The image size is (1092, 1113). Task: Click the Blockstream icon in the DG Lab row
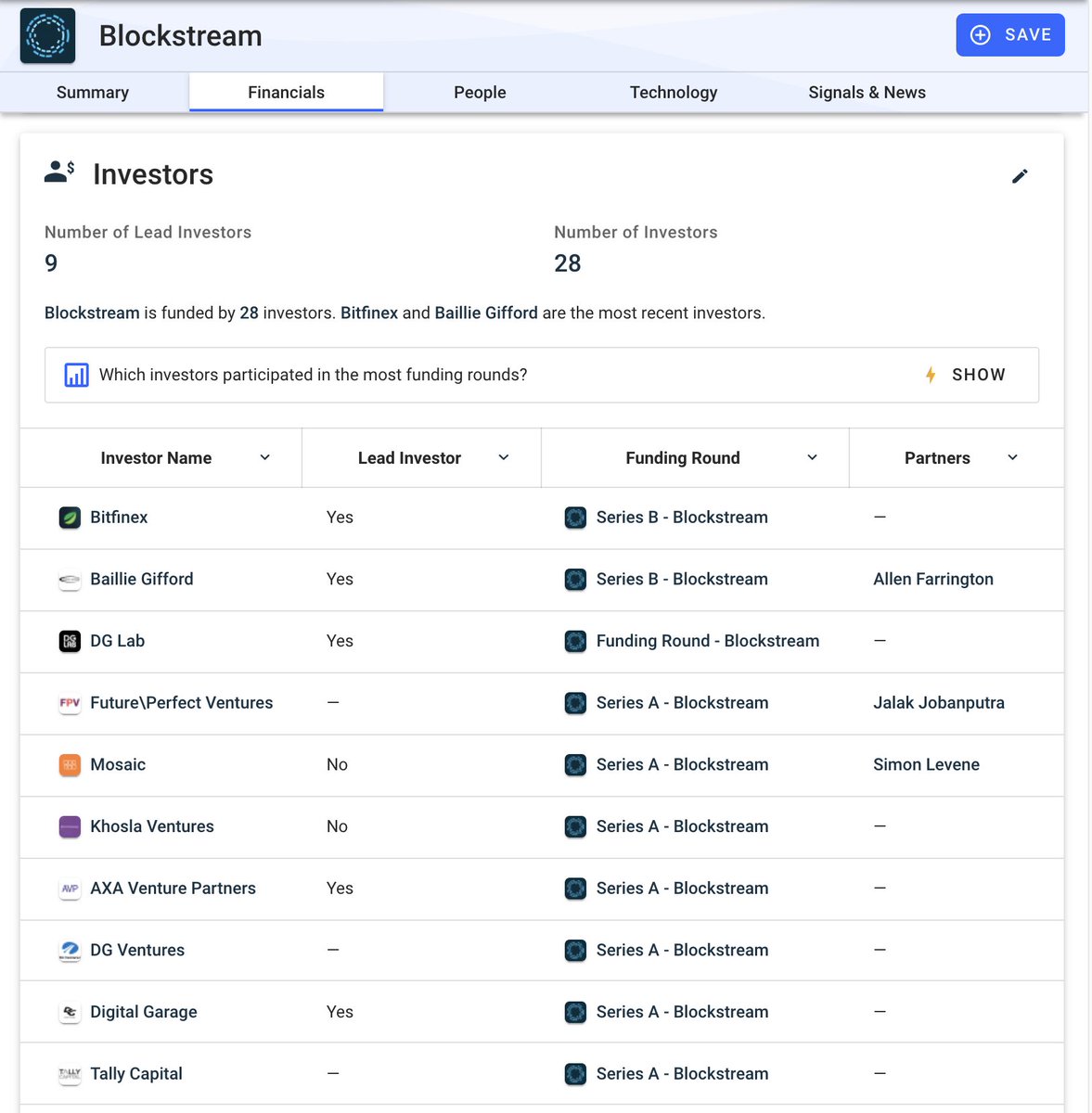click(x=575, y=641)
